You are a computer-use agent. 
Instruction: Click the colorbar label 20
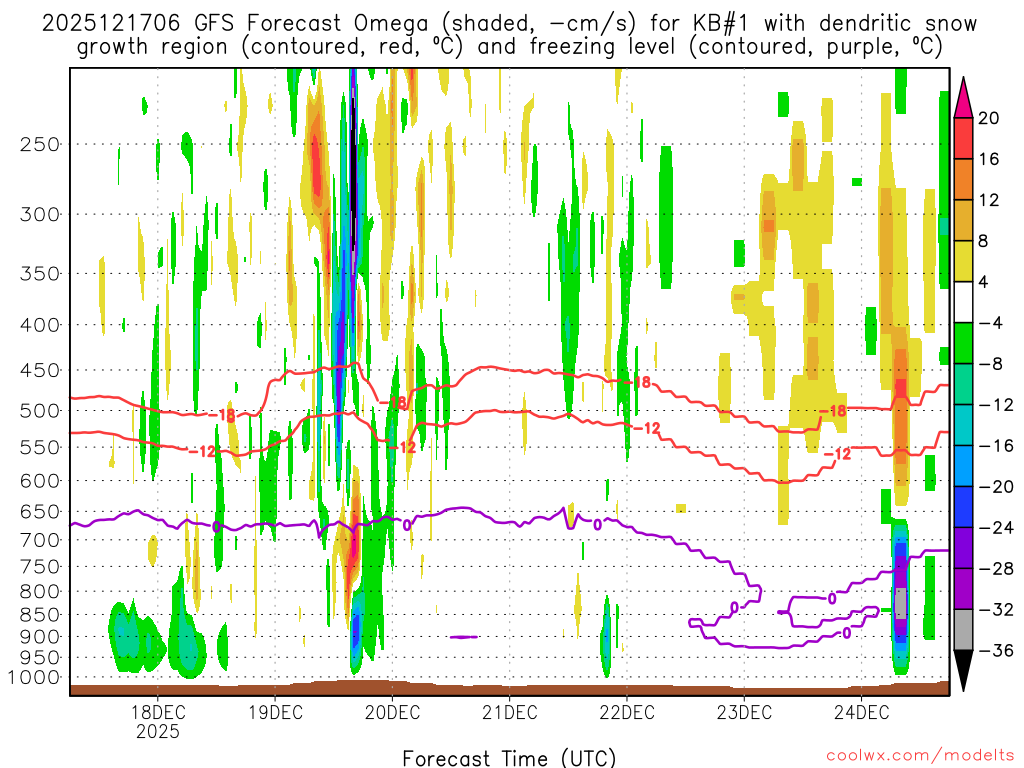point(988,118)
